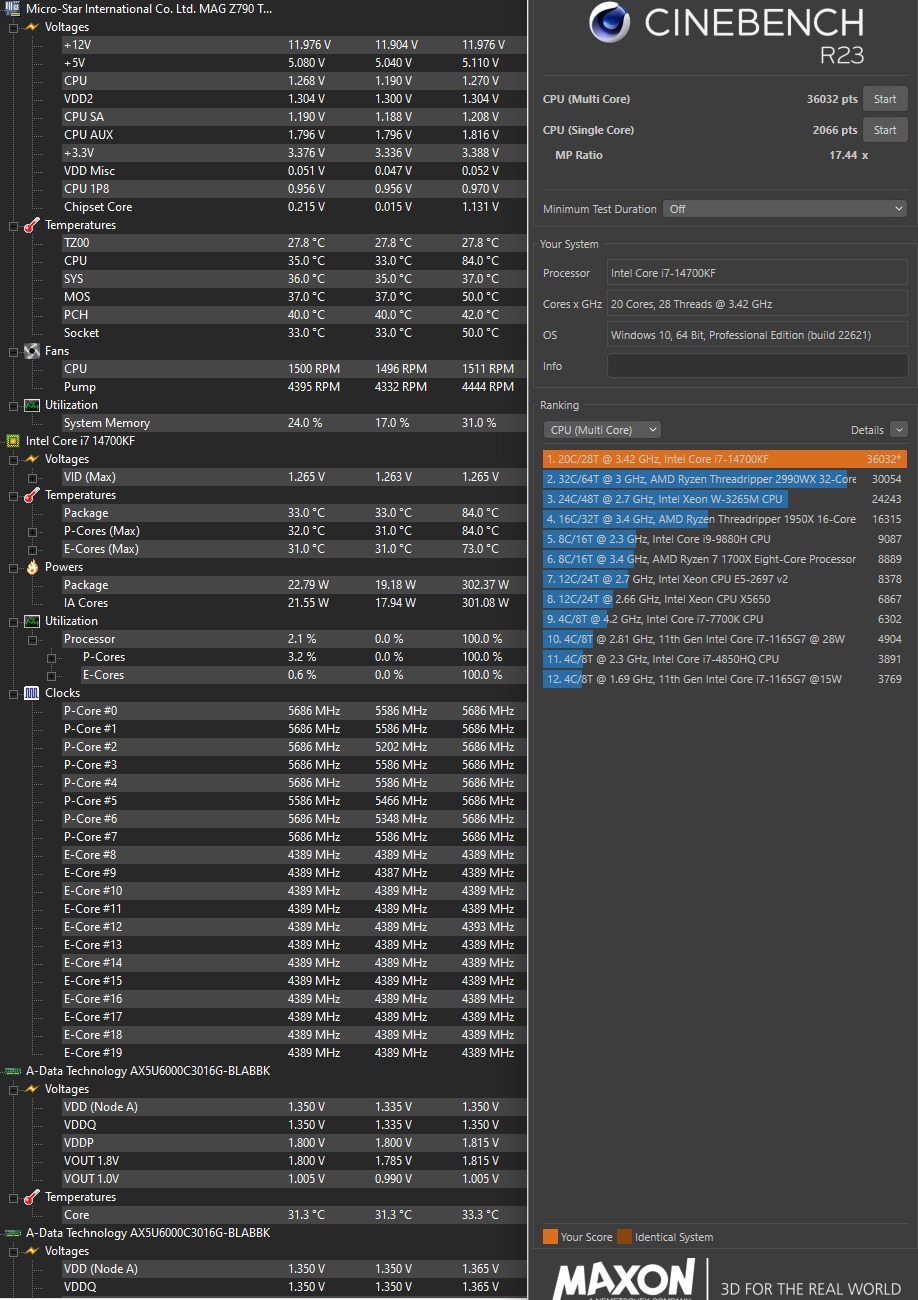Click the thermometer icon above the TZ00 row

coord(31,225)
